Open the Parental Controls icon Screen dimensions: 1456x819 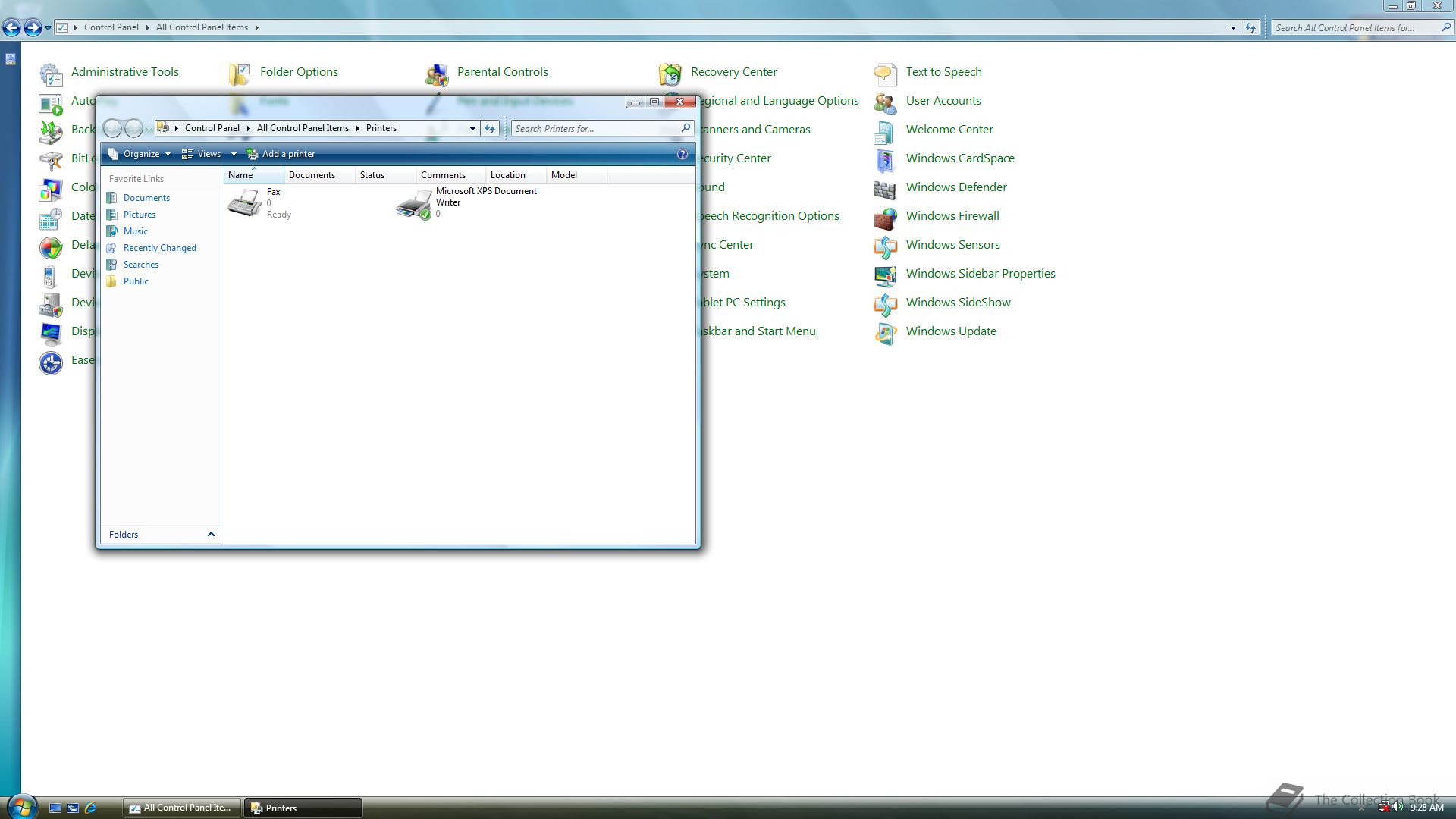[437, 74]
